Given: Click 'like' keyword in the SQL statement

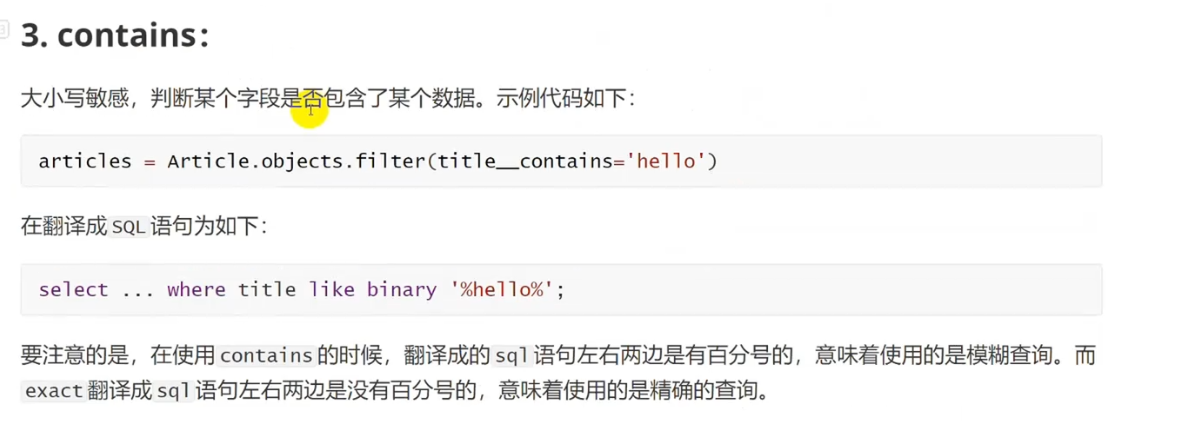Looking at the screenshot, I should (x=332, y=290).
